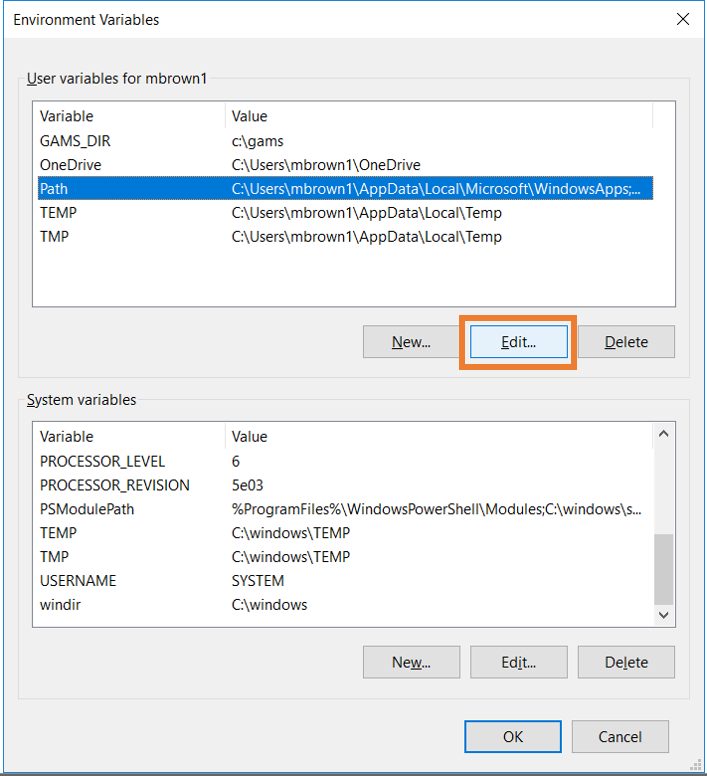
Task: Click New button under user variables
Action: 411,342
